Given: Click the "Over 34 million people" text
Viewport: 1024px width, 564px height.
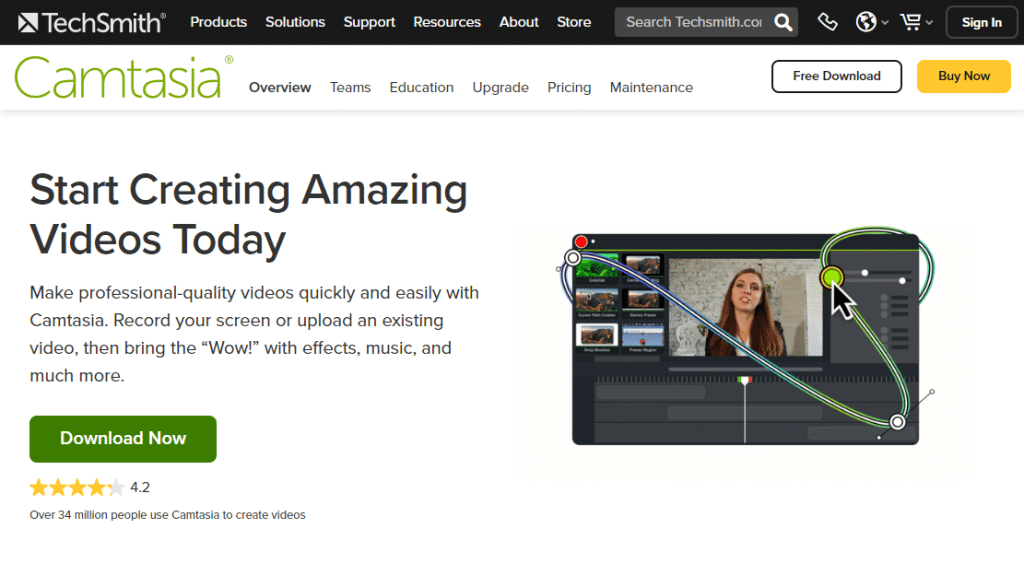Looking at the screenshot, I should point(167,515).
